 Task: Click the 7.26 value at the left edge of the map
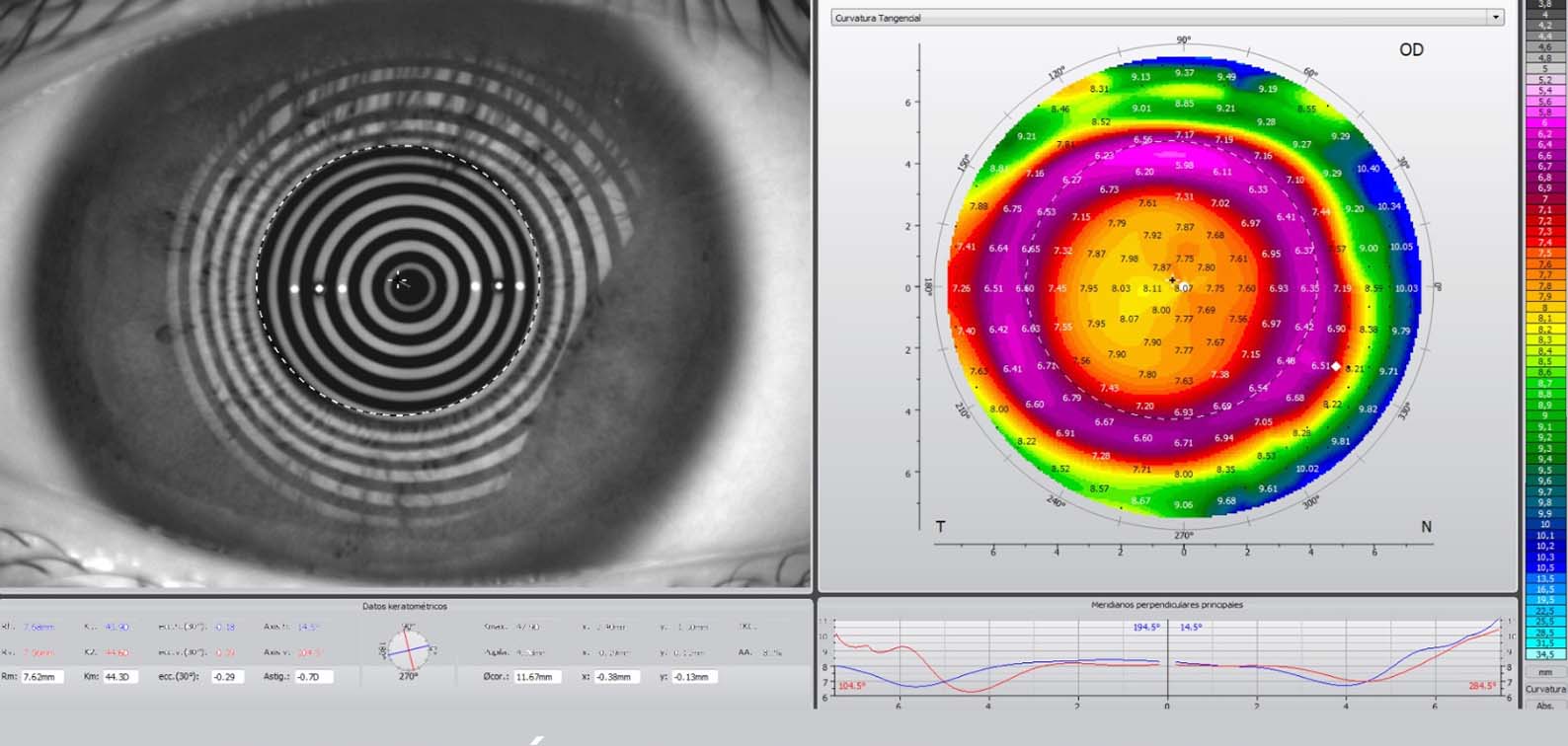pyautogui.click(x=961, y=289)
